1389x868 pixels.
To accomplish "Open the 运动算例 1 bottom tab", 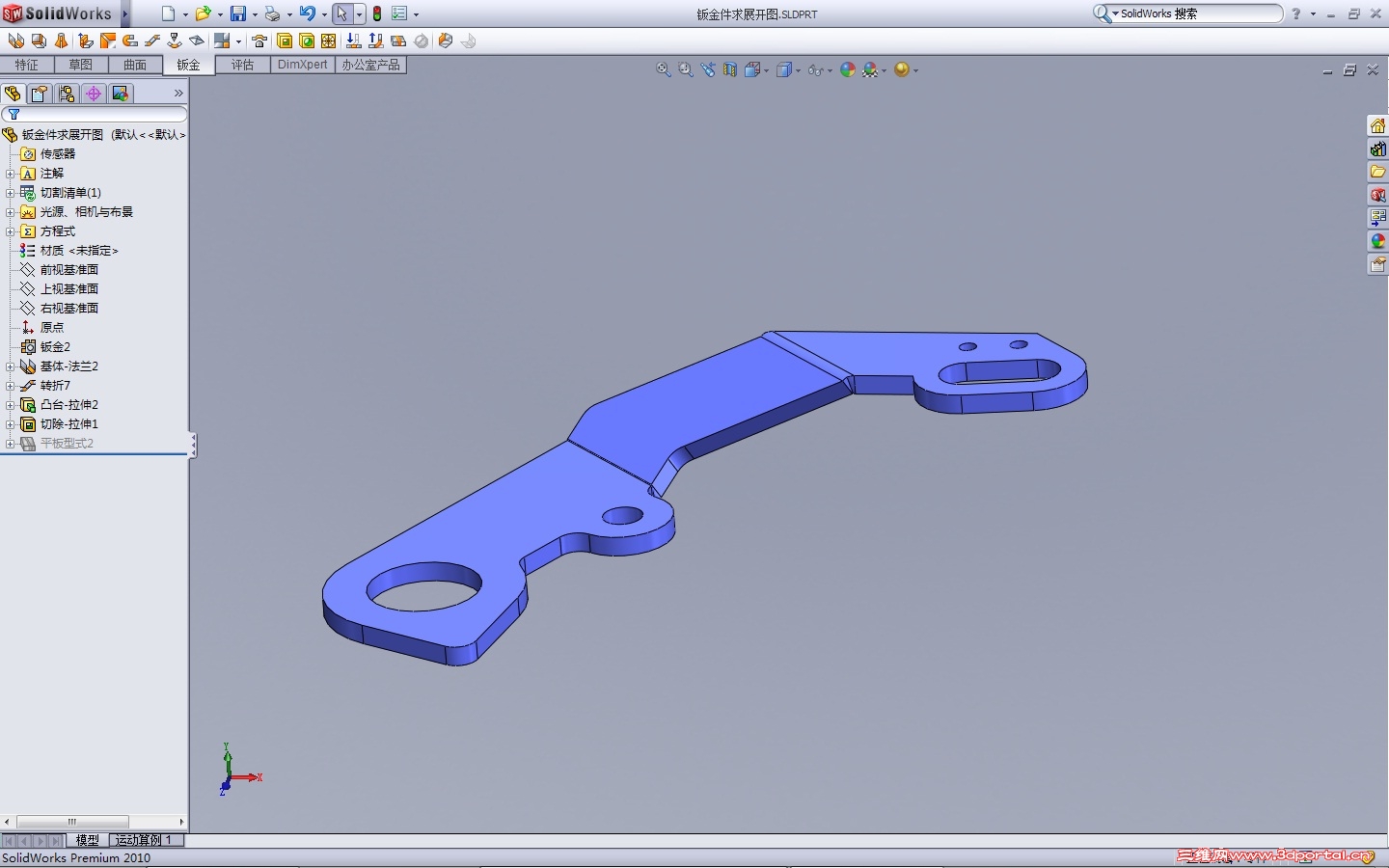I will pyautogui.click(x=146, y=840).
